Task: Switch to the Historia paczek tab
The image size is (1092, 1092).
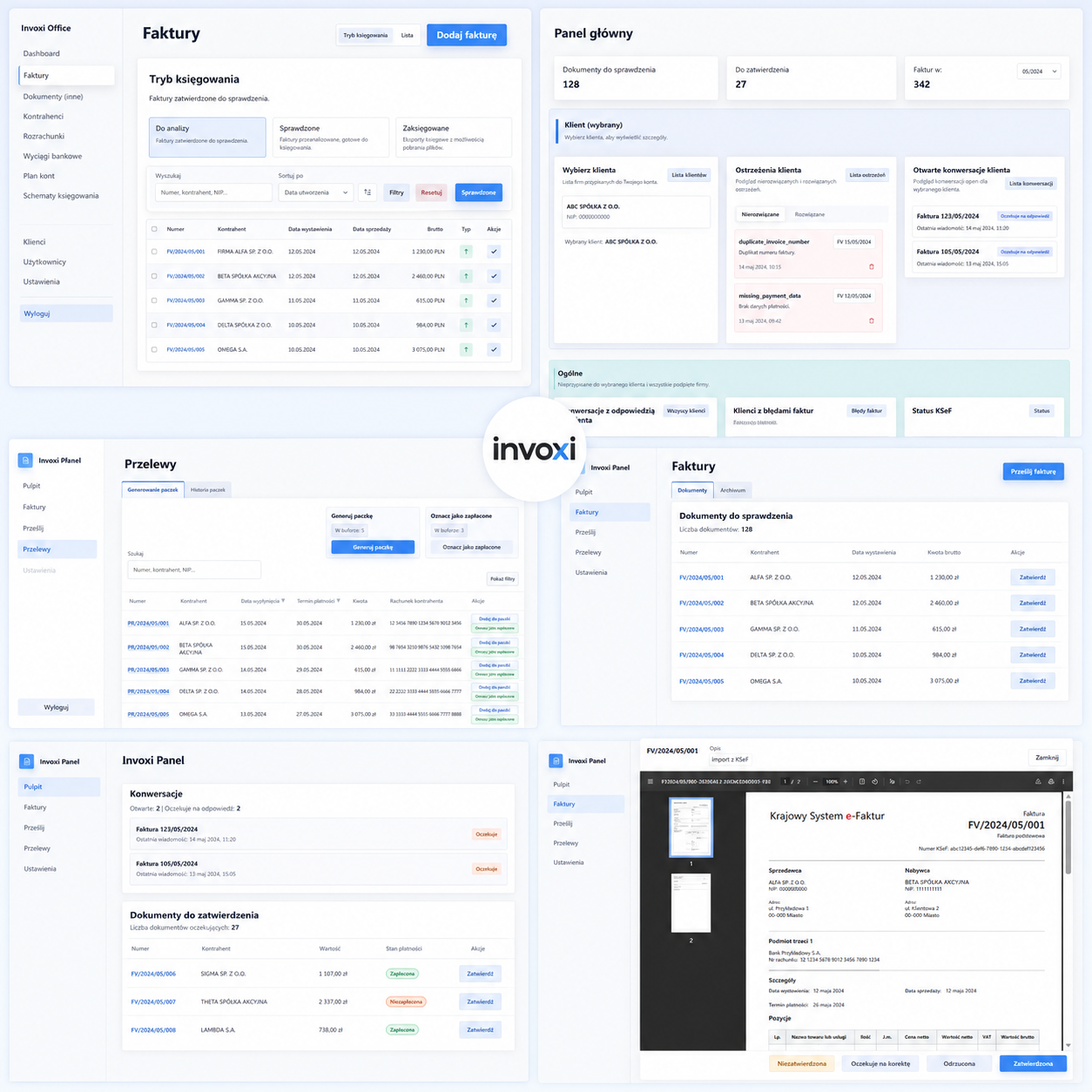Action: coord(208,489)
